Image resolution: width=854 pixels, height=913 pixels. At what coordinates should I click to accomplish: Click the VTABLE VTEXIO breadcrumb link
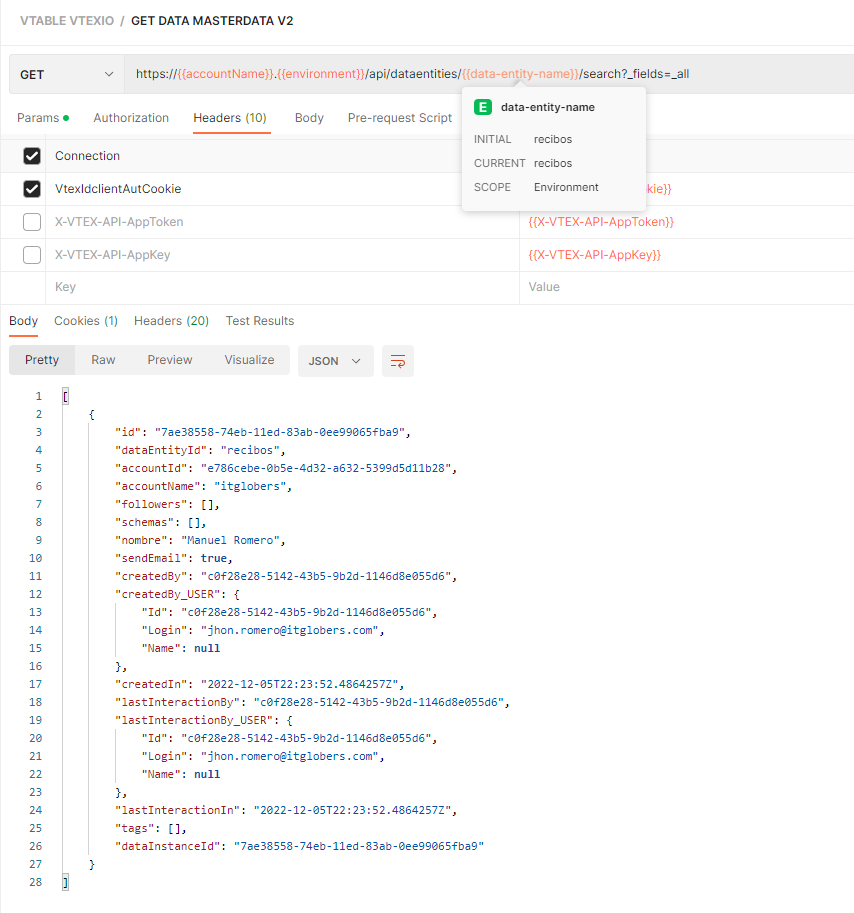[x=67, y=21]
